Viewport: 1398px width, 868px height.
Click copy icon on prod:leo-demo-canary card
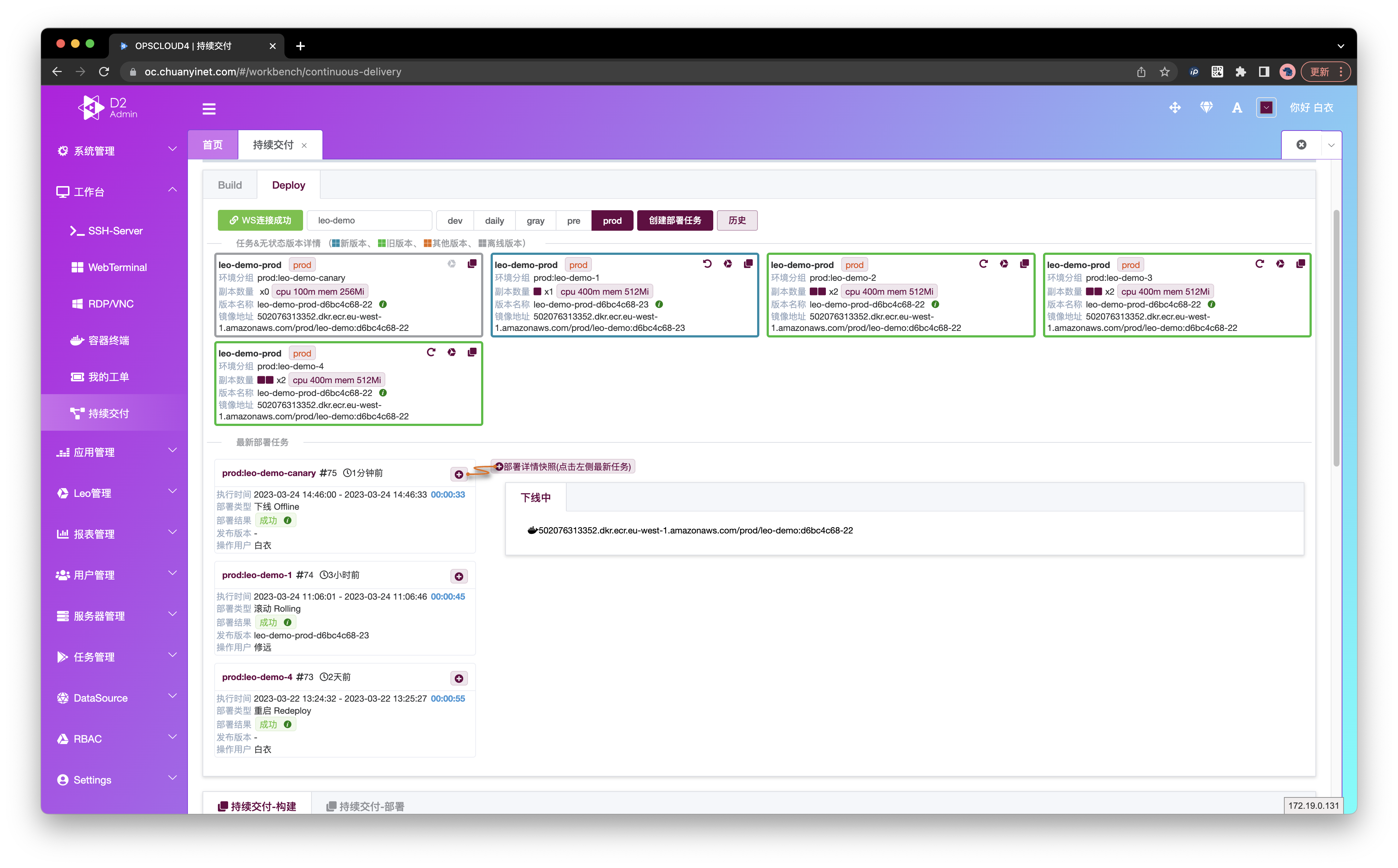click(472, 264)
